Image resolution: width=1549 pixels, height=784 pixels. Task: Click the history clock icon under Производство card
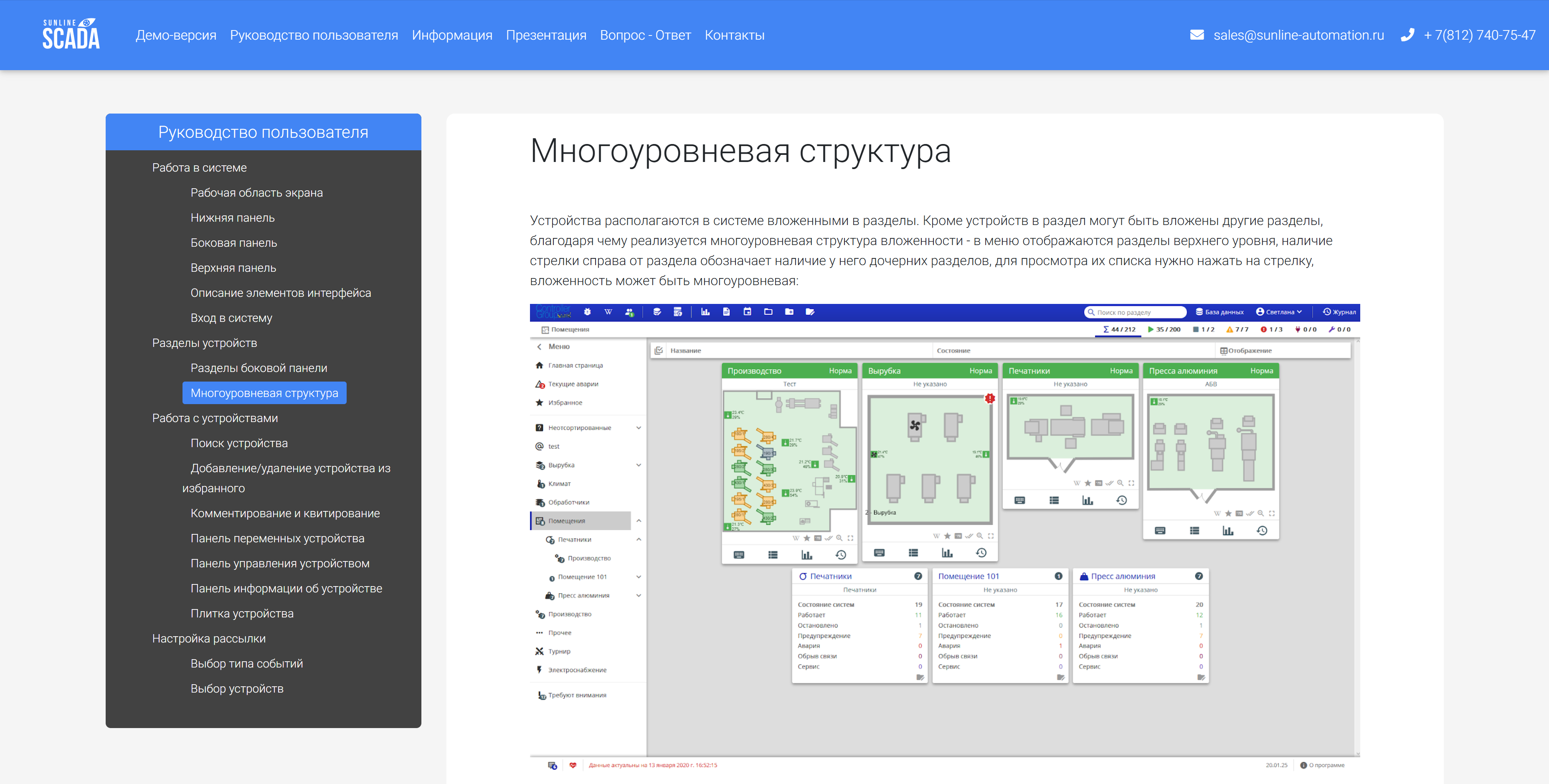point(841,555)
